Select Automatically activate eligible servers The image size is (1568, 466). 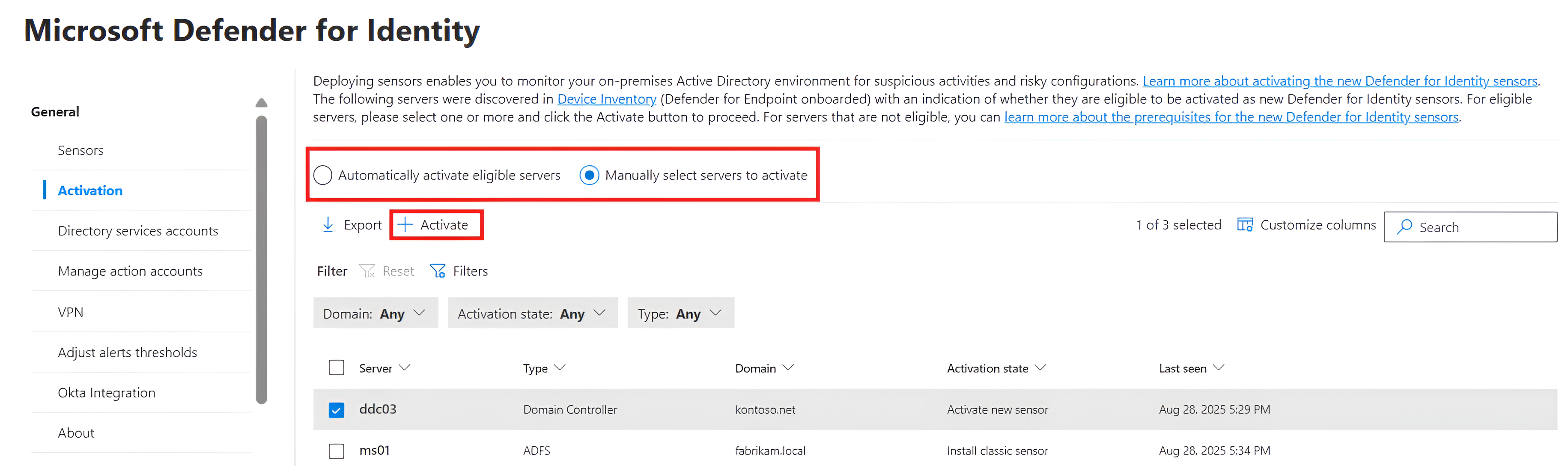pyautogui.click(x=323, y=175)
